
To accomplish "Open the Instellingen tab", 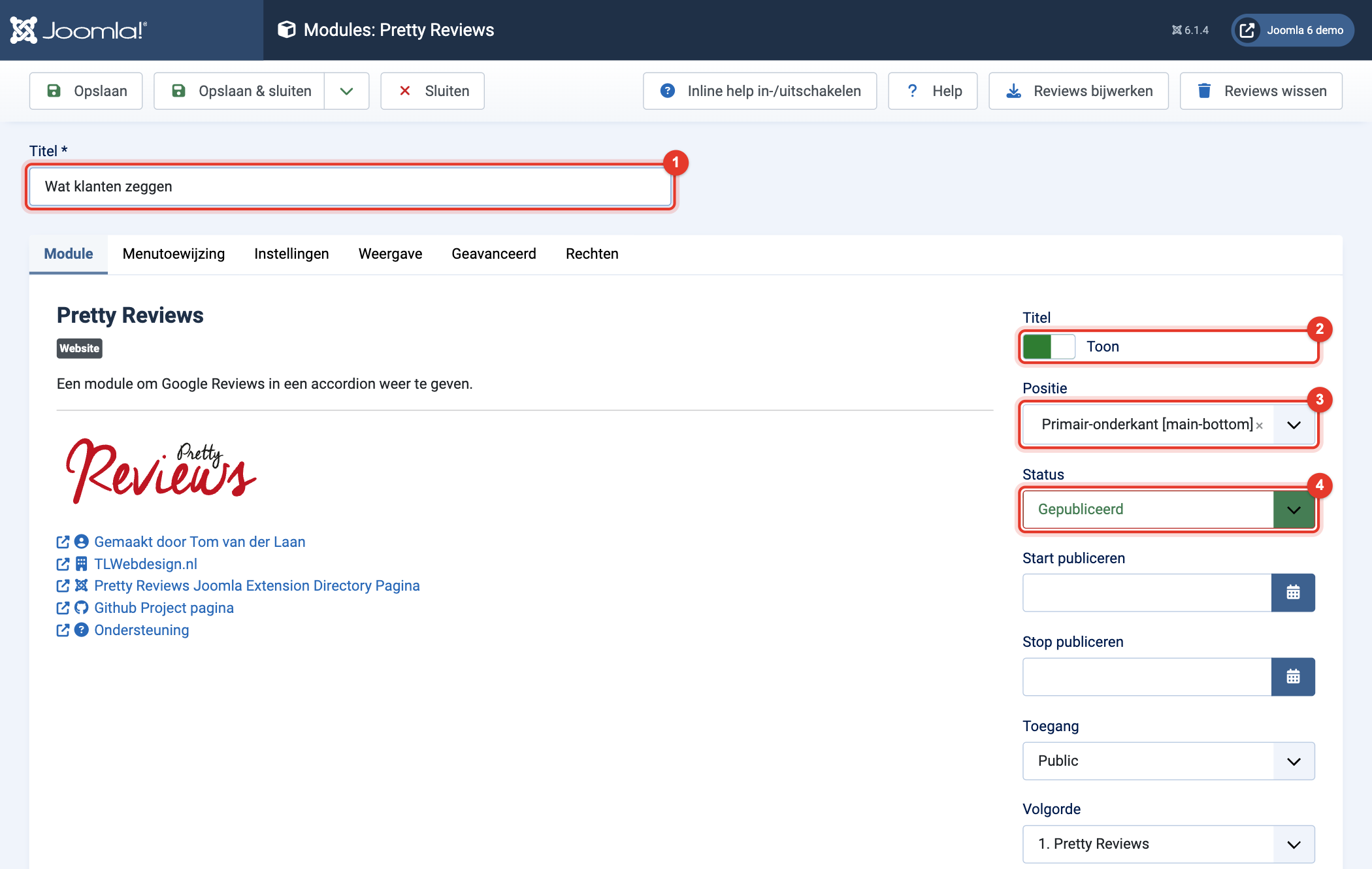I will point(291,254).
